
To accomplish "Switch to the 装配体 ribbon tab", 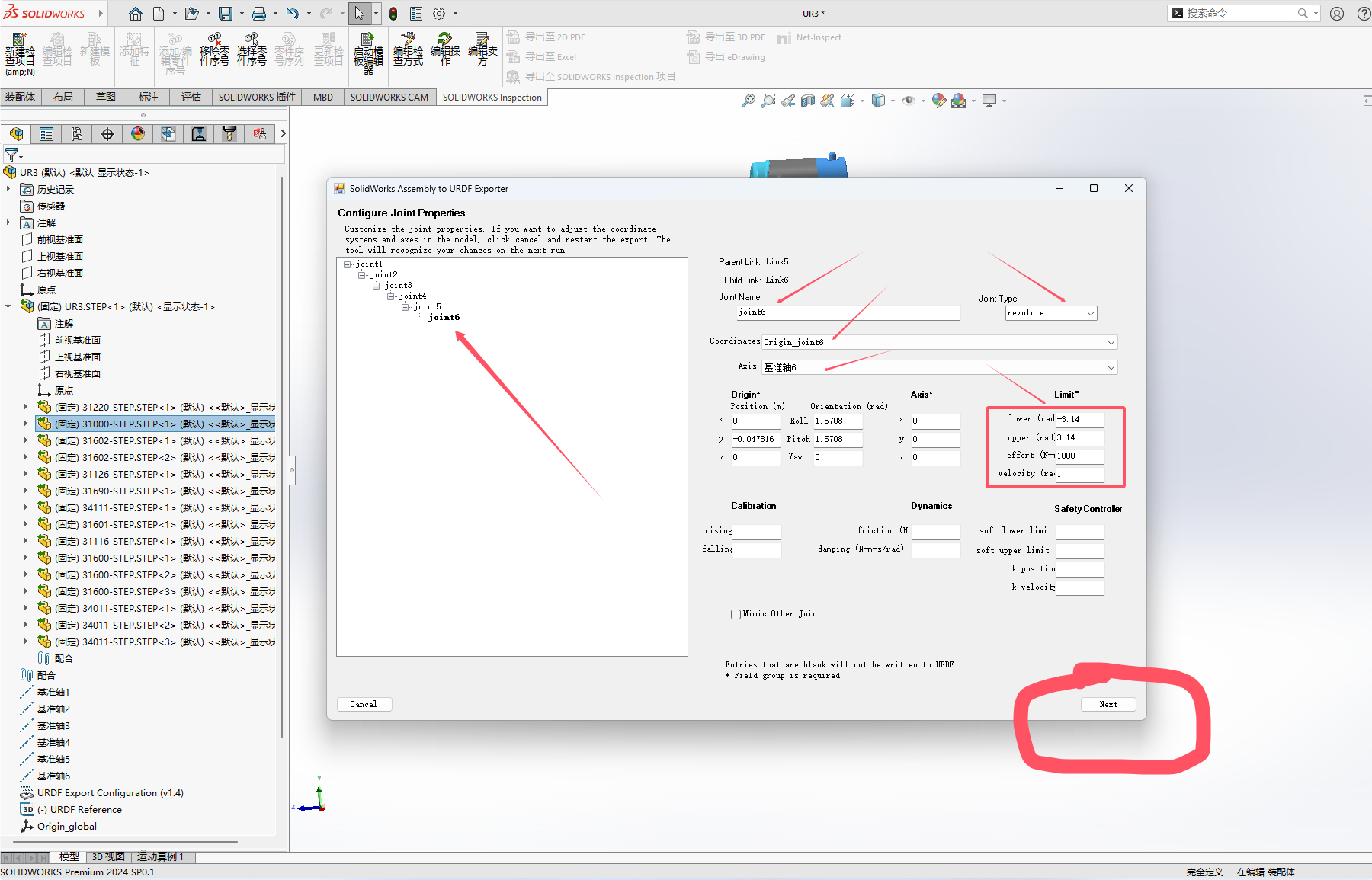I will tap(21, 97).
